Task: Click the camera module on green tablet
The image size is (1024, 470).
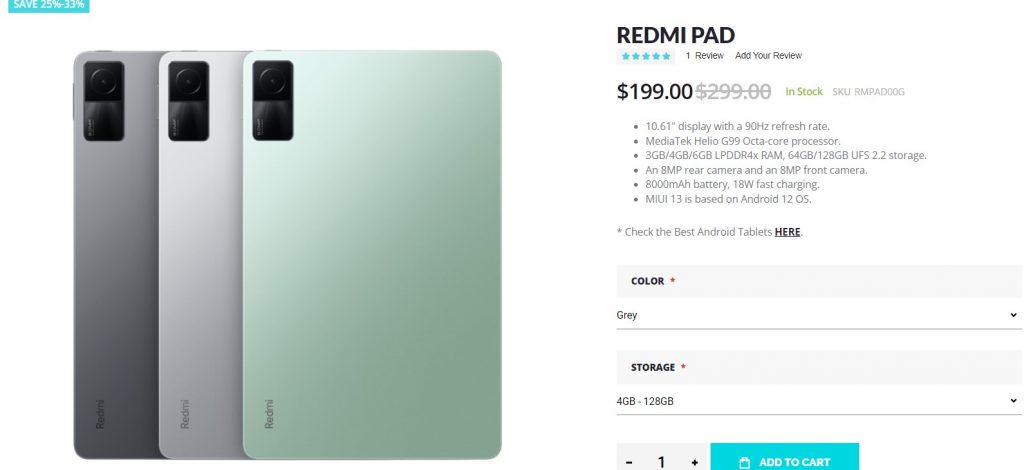Action: pos(273,100)
